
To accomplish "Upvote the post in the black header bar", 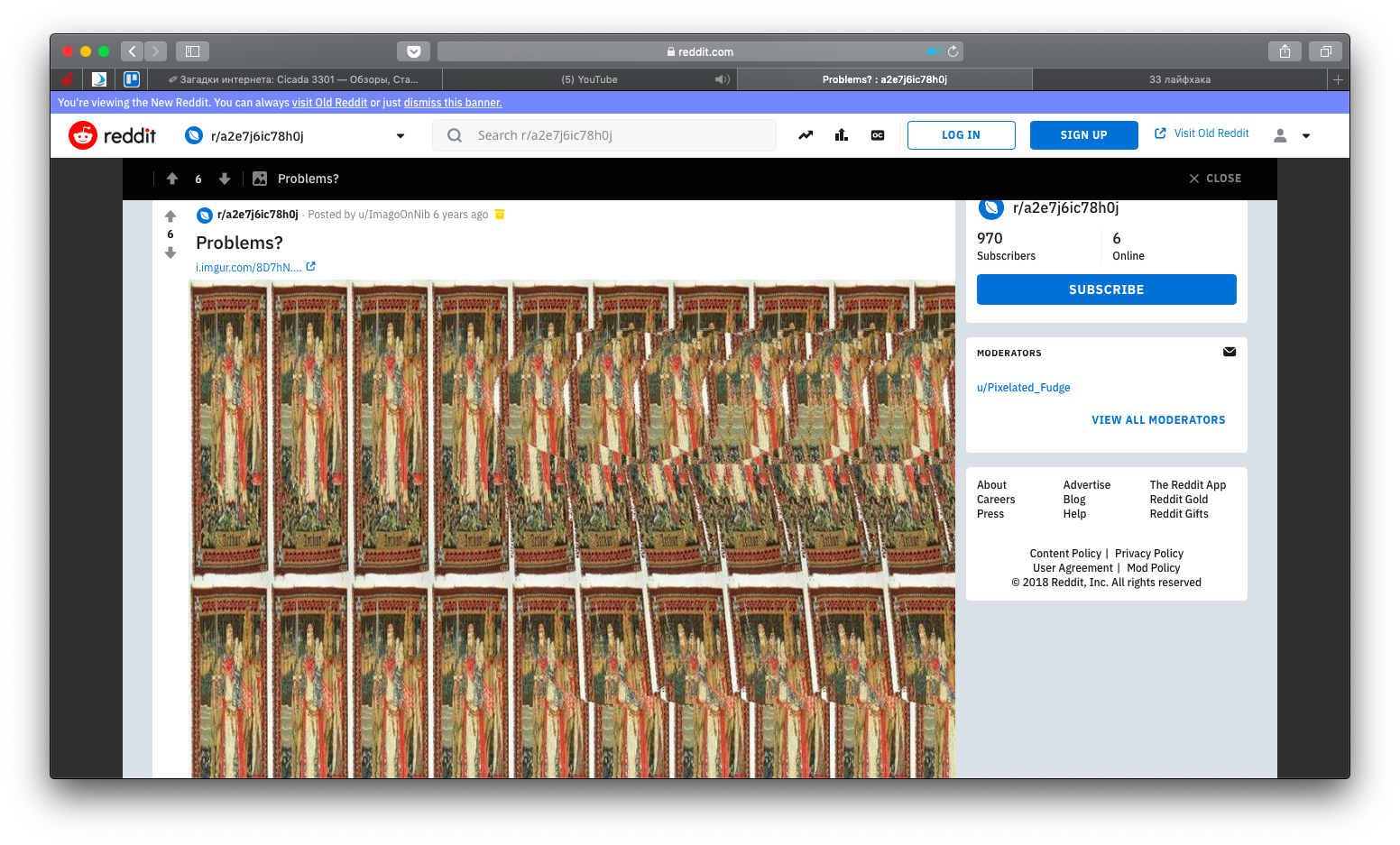I will (x=172, y=179).
